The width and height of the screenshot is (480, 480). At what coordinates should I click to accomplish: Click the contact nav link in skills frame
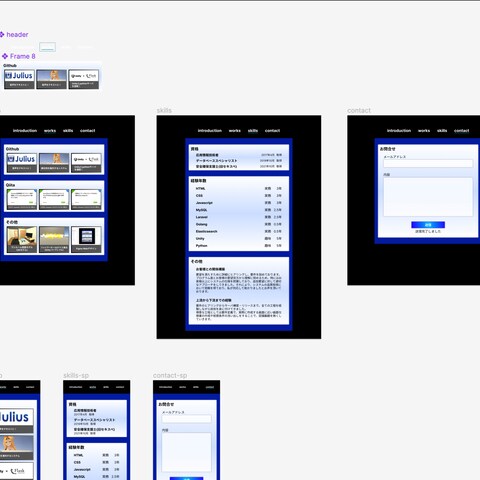click(x=272, y=131)
